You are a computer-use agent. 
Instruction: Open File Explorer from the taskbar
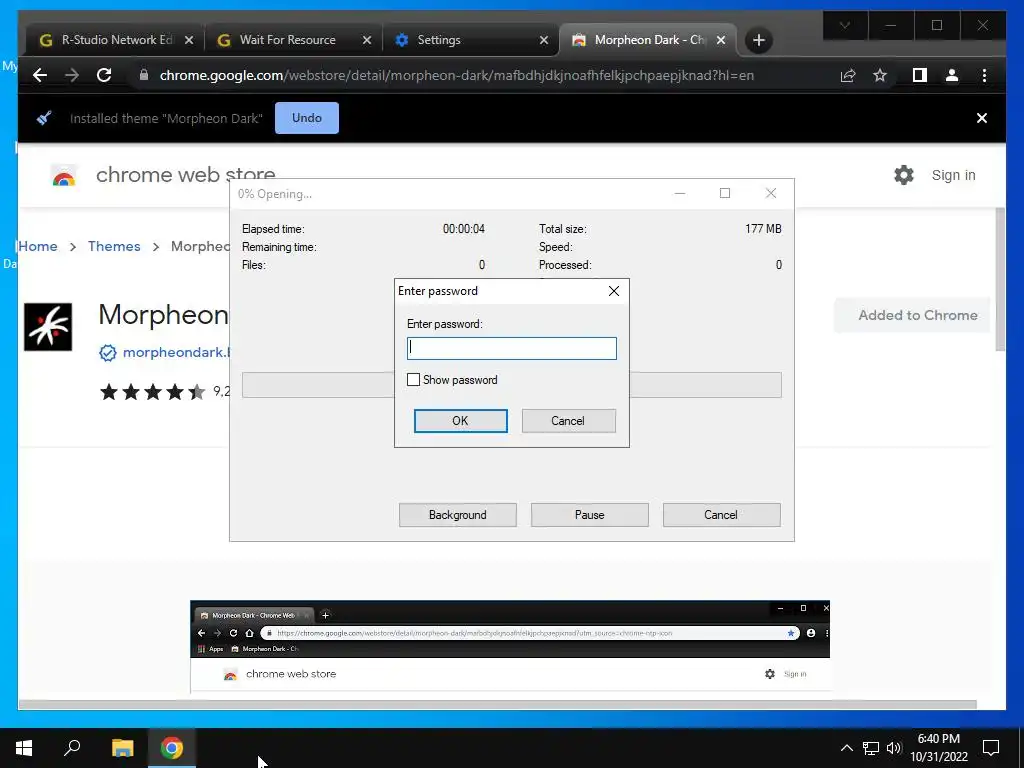point(122,748)
